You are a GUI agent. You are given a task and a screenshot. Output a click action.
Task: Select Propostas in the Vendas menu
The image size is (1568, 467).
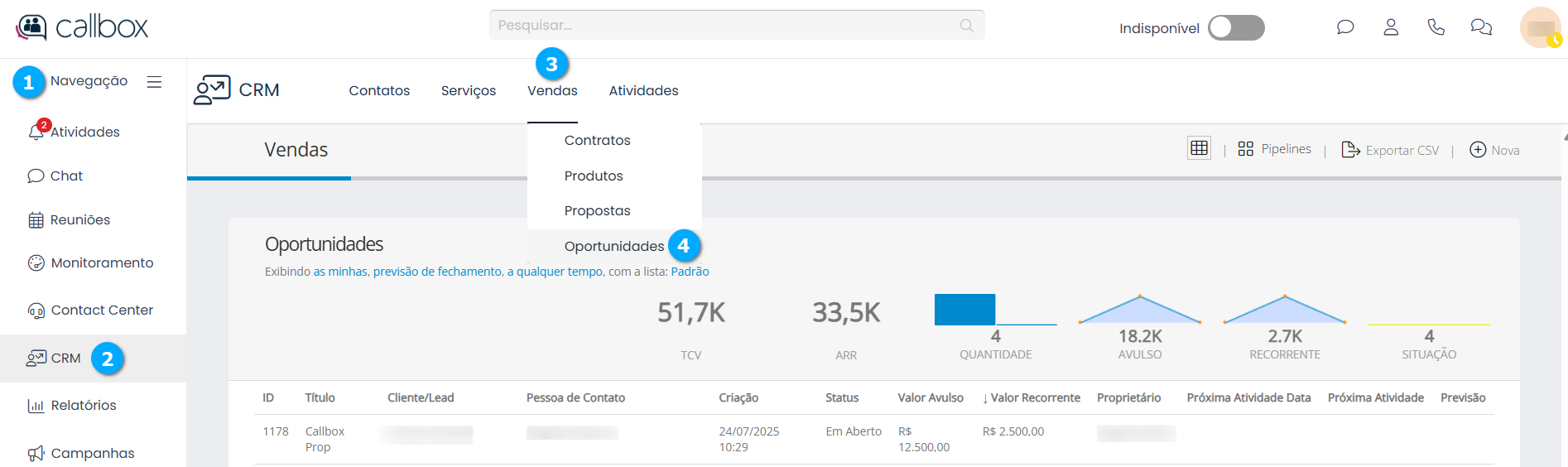click(597, 210)
